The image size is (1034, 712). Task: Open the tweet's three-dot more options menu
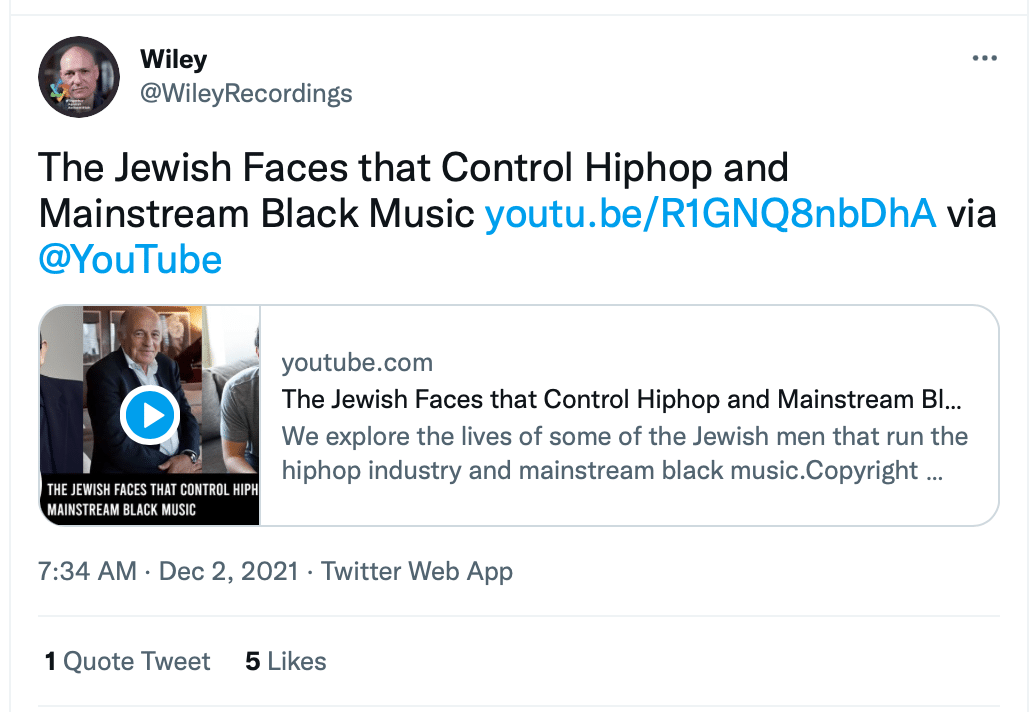[985, 58]
